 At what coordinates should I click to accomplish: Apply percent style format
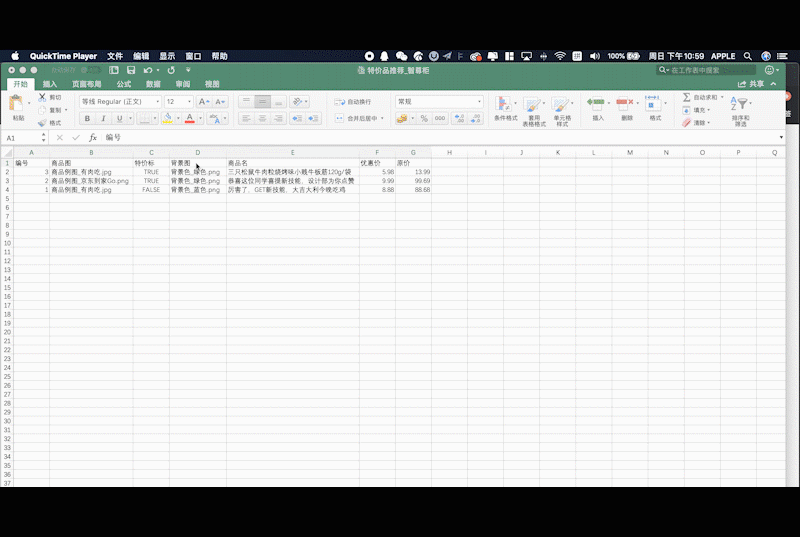pyautogui.click(x=424, y=118)
